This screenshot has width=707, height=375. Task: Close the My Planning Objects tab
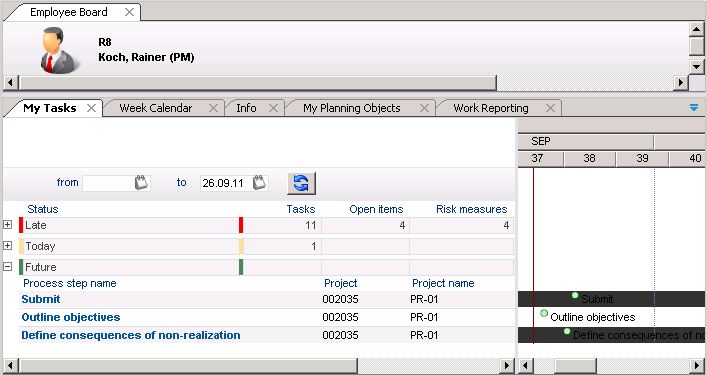coord(424,108)
